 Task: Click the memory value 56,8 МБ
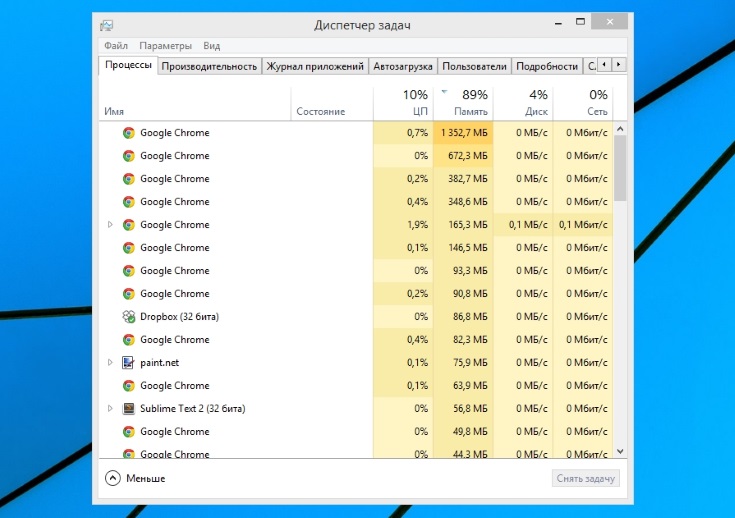pos(470,409)
